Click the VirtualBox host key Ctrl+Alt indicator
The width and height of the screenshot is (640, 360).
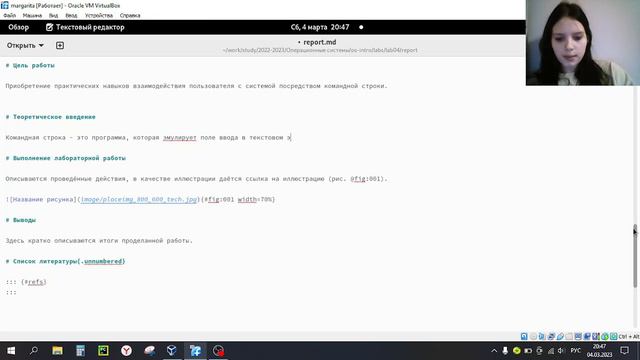(x=628, y=336)
